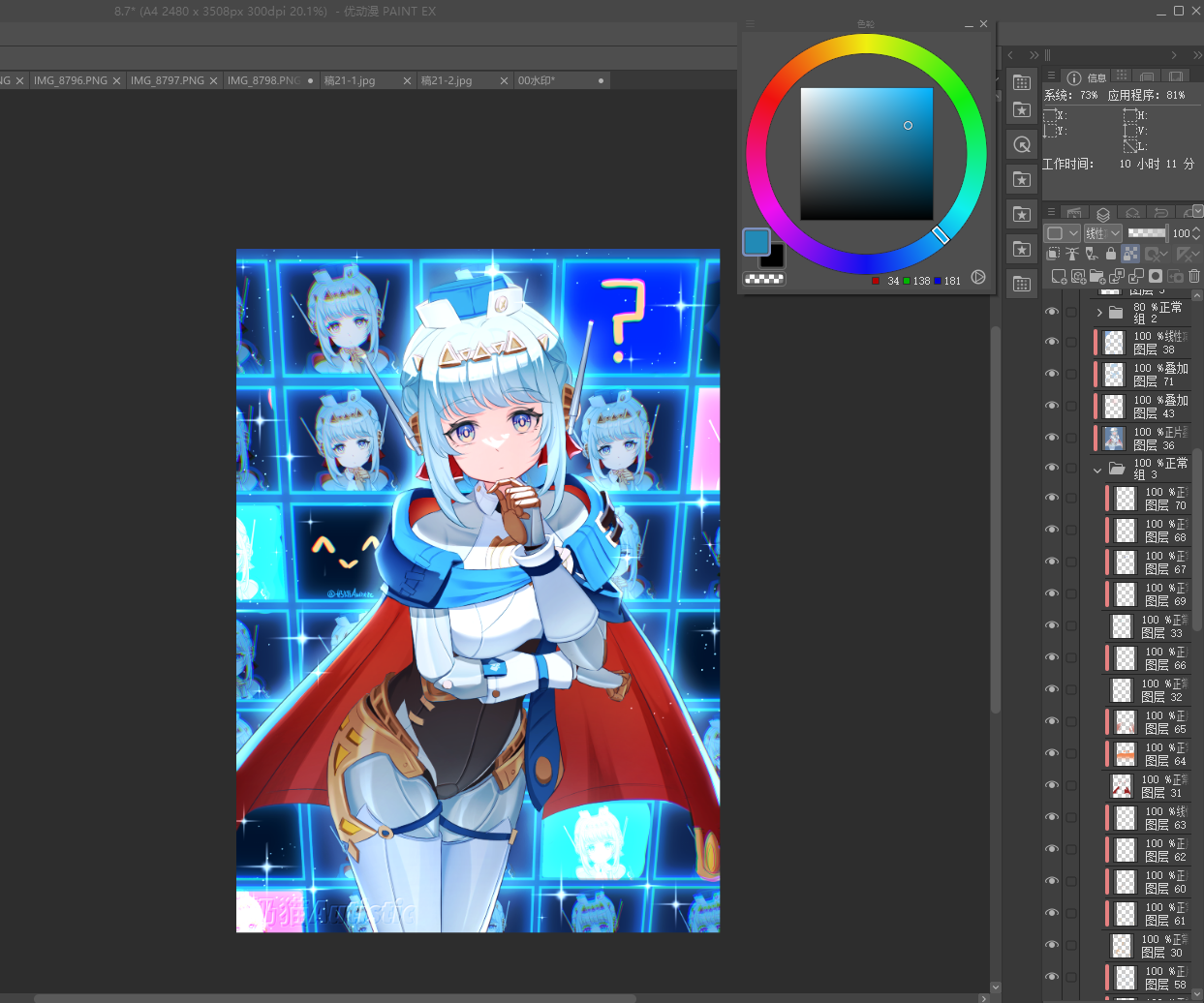
Task: Delete the selected layer with trash icon
Action: click(x=1193, y=277)
